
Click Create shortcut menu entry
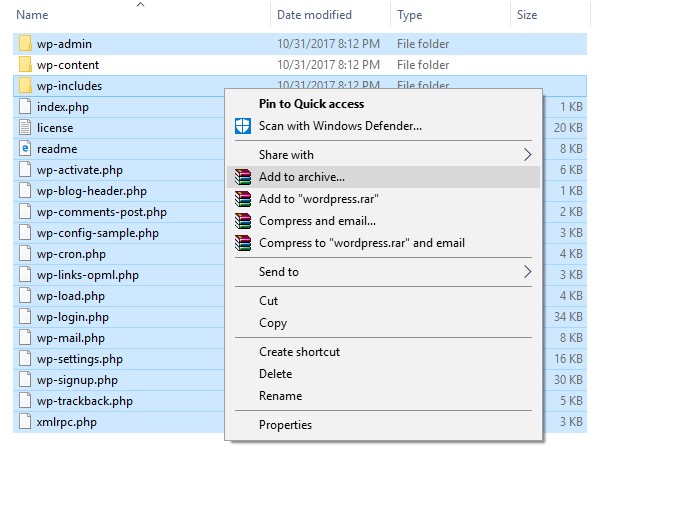[299, 352]
